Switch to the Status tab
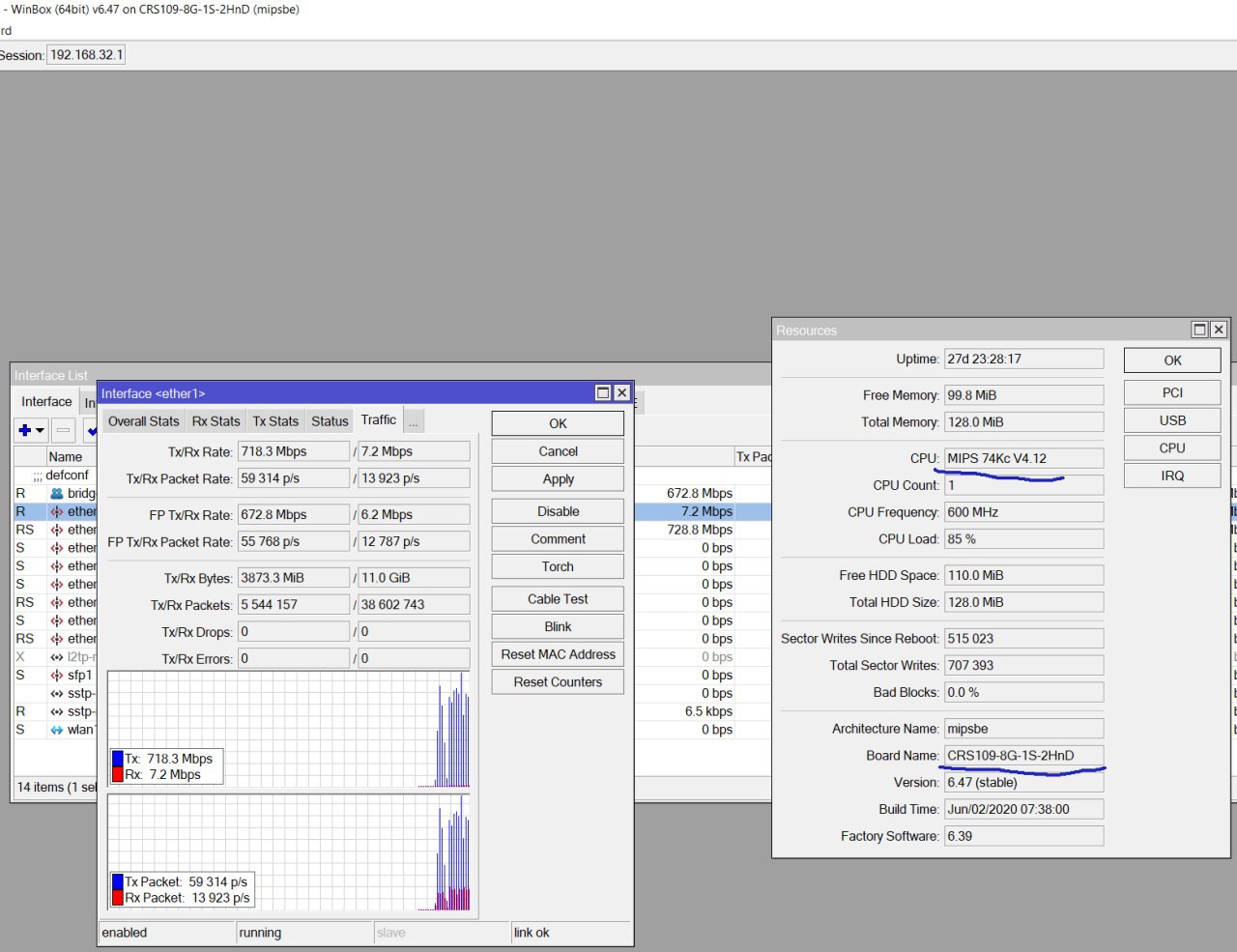 [330, 421]
